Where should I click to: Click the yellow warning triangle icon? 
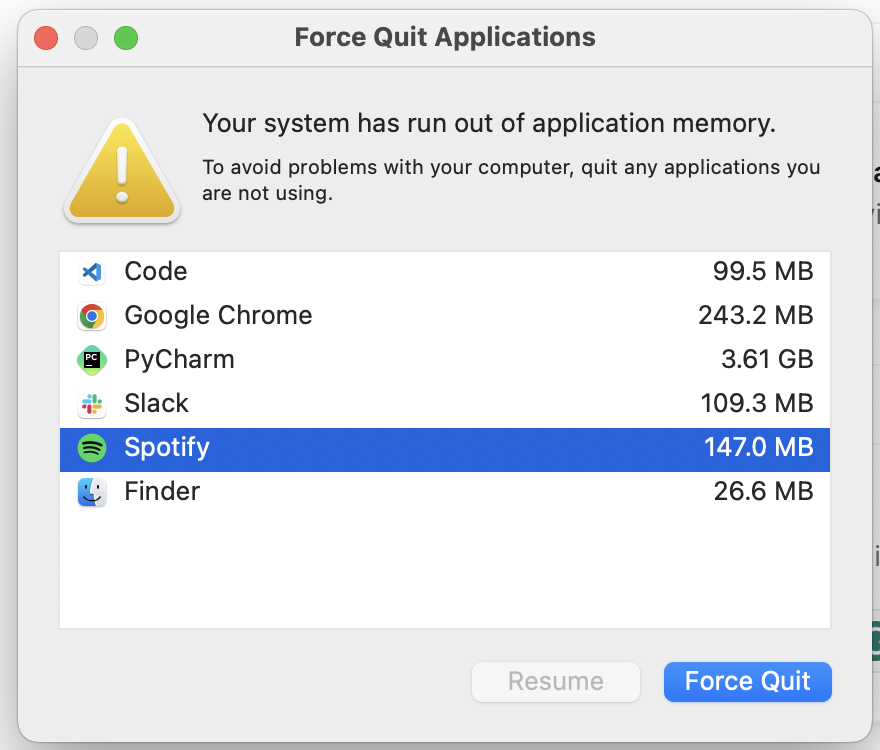point(122,171)
